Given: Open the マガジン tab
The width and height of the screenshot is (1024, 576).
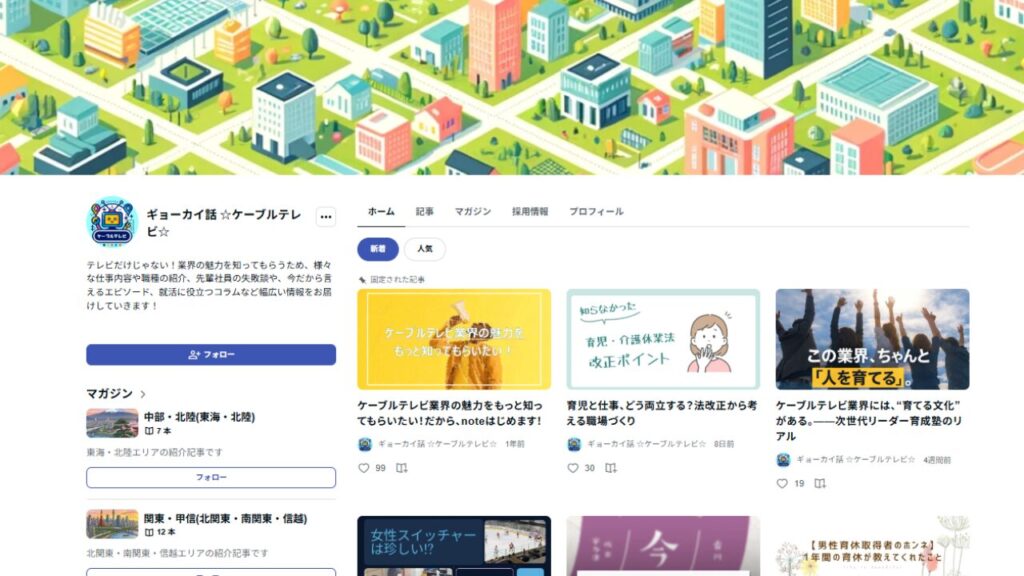Looking at the screenshot, I should (473, 212).
